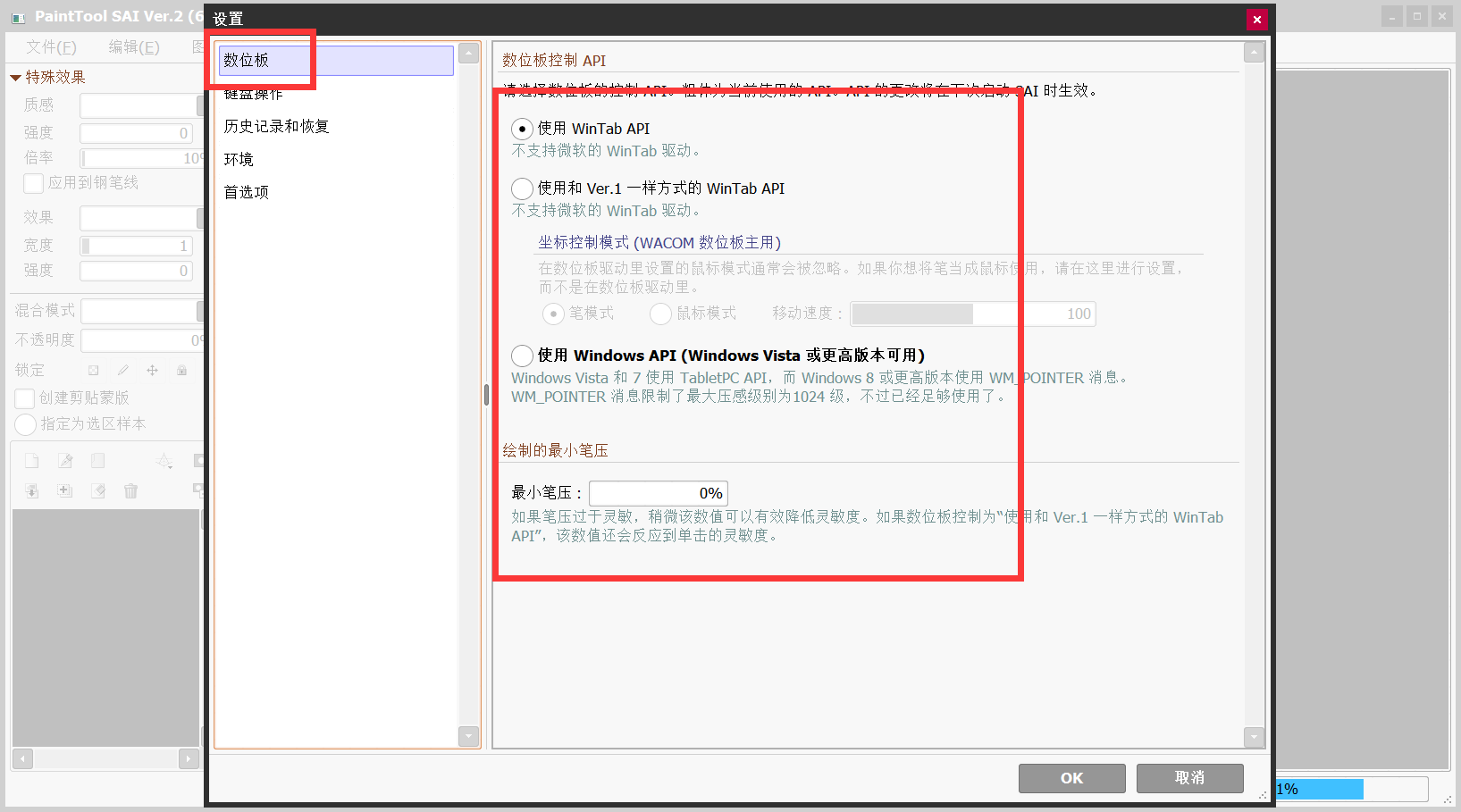The image size is (1461, 812).
Task: Collapse the 特殊效果 section triangle
Action: [x=15, y=78]
